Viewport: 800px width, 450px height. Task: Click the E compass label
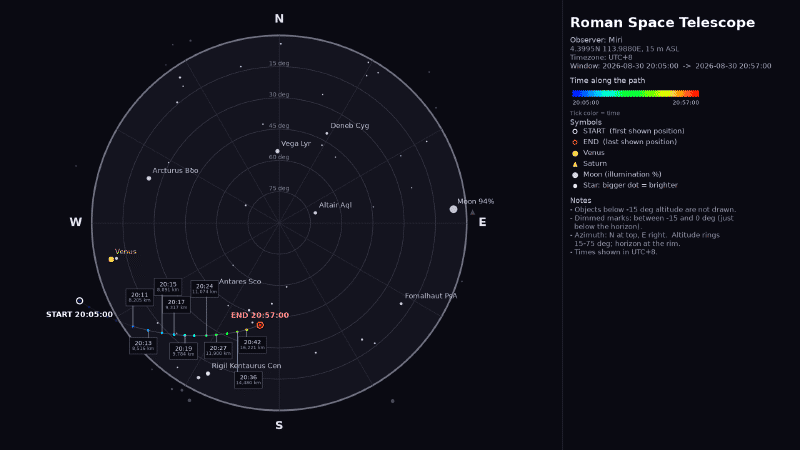point(482,222)
